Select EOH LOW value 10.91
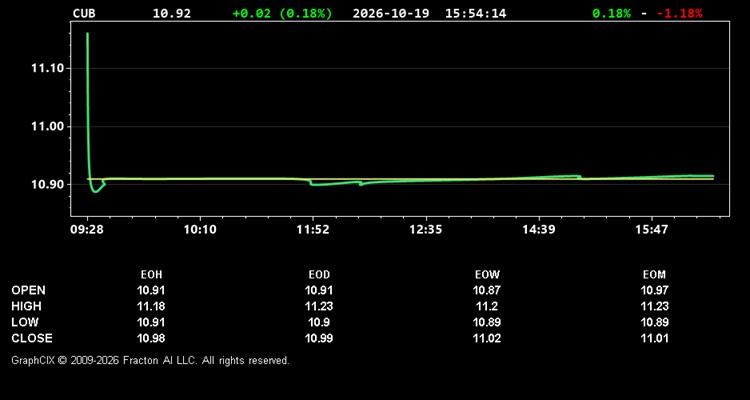The height and width of the screenshot is (400, 750). click(x=151, y=322)
